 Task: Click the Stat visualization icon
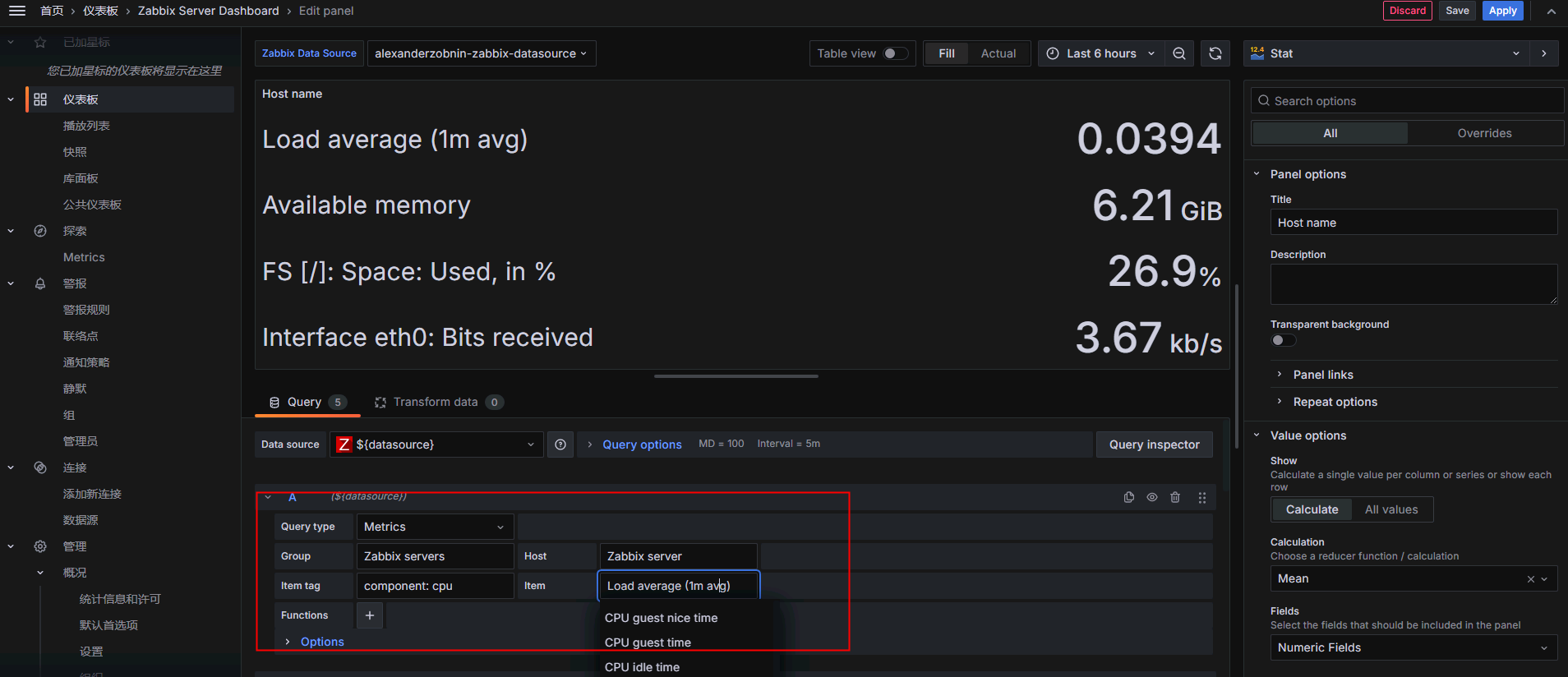(1257, 53)
